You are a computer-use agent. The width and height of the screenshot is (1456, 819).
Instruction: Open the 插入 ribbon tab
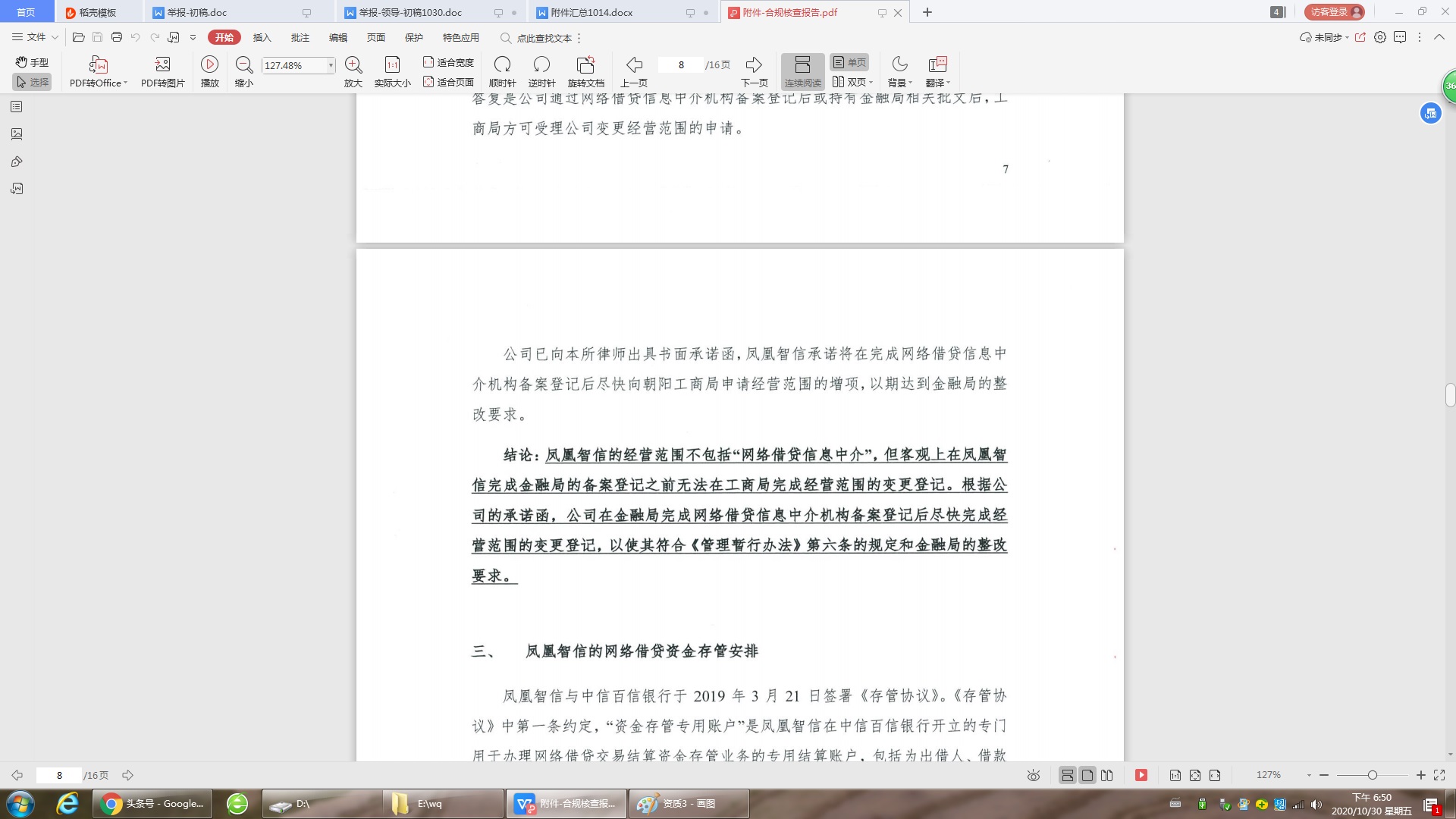point(262,37)
